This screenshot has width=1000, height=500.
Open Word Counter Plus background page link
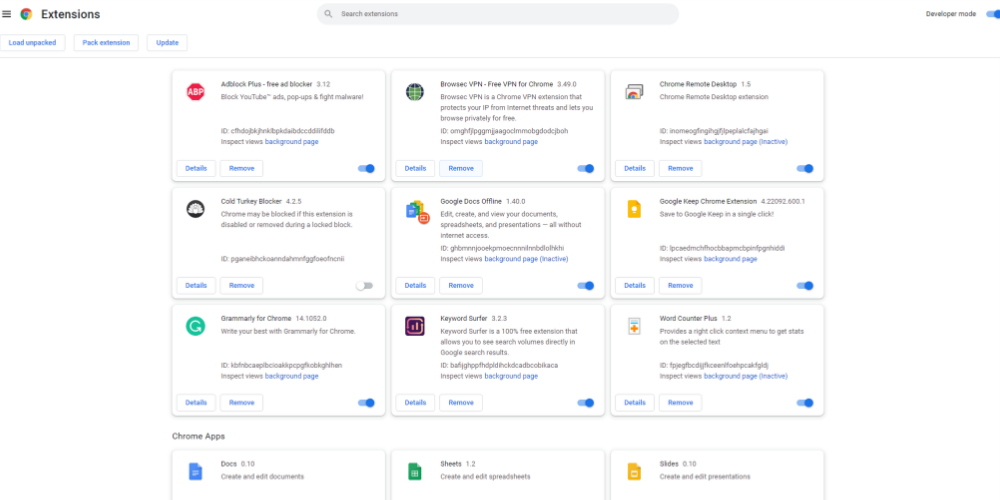(746, 376)
